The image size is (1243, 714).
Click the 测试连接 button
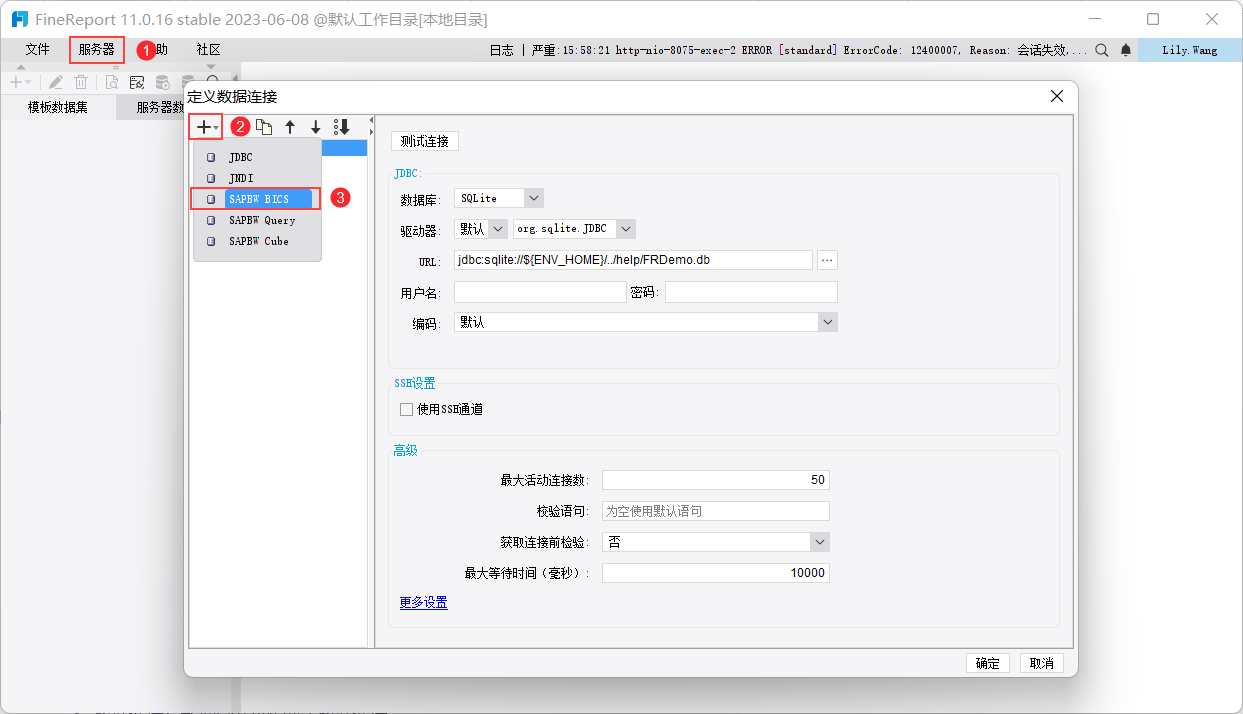[425, 141]
